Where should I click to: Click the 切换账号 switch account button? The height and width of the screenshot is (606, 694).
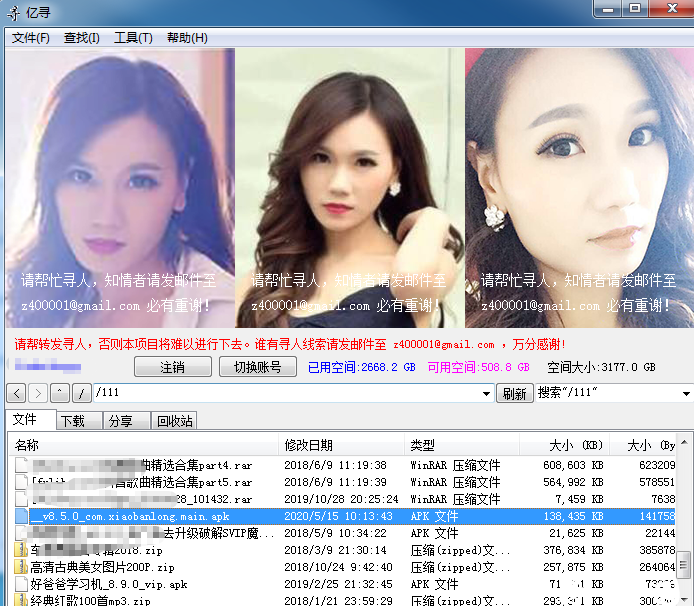coord(257,367)
